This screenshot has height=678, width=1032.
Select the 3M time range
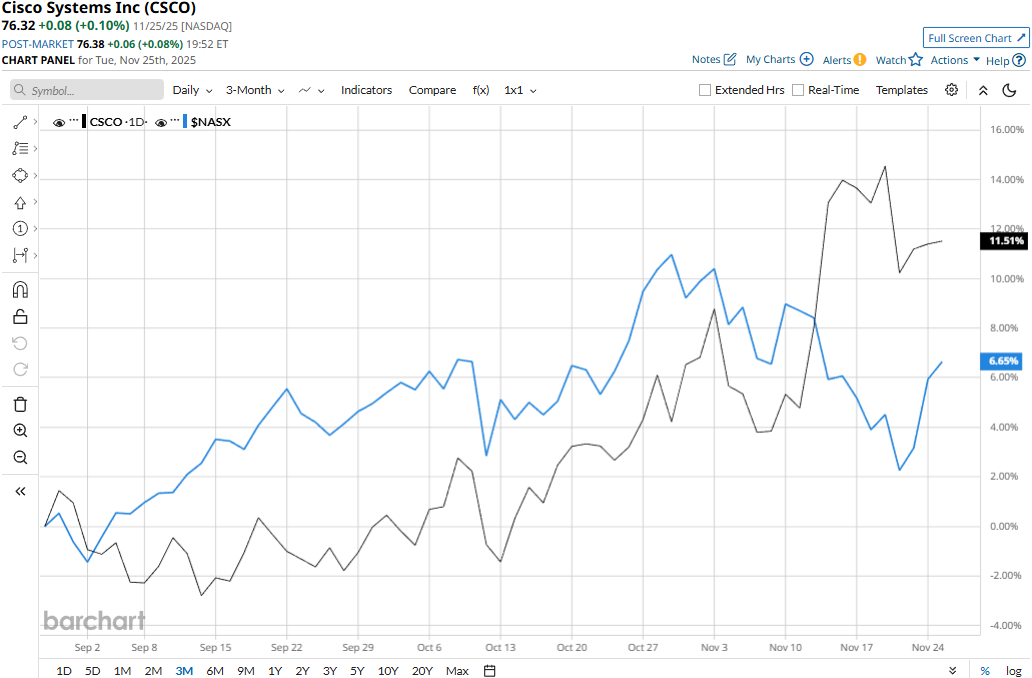point(184,671)
